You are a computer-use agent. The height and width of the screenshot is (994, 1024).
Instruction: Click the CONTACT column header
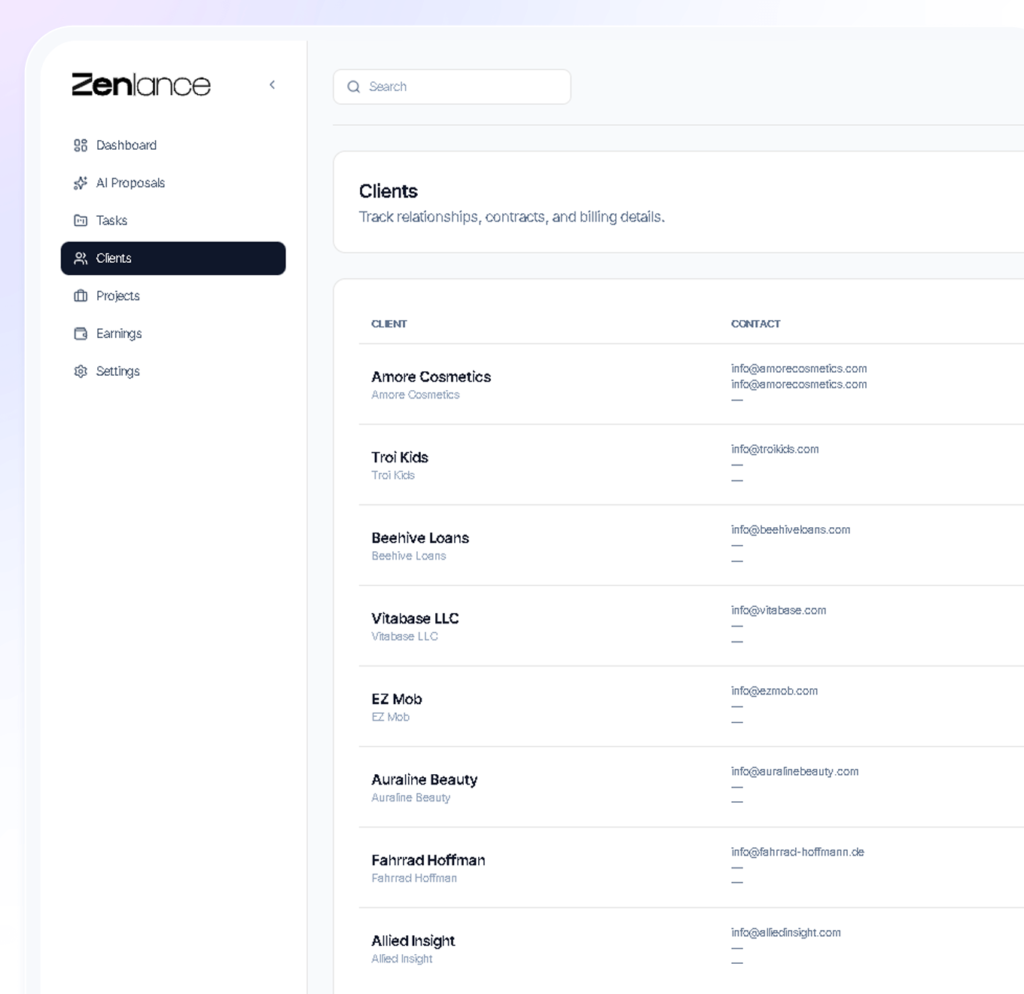click(x=755, y=324)
